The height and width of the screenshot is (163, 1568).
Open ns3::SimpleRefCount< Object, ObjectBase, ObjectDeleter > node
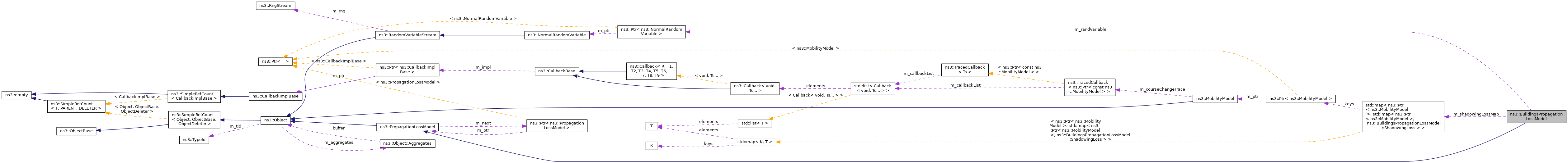(x=194, y=119)
